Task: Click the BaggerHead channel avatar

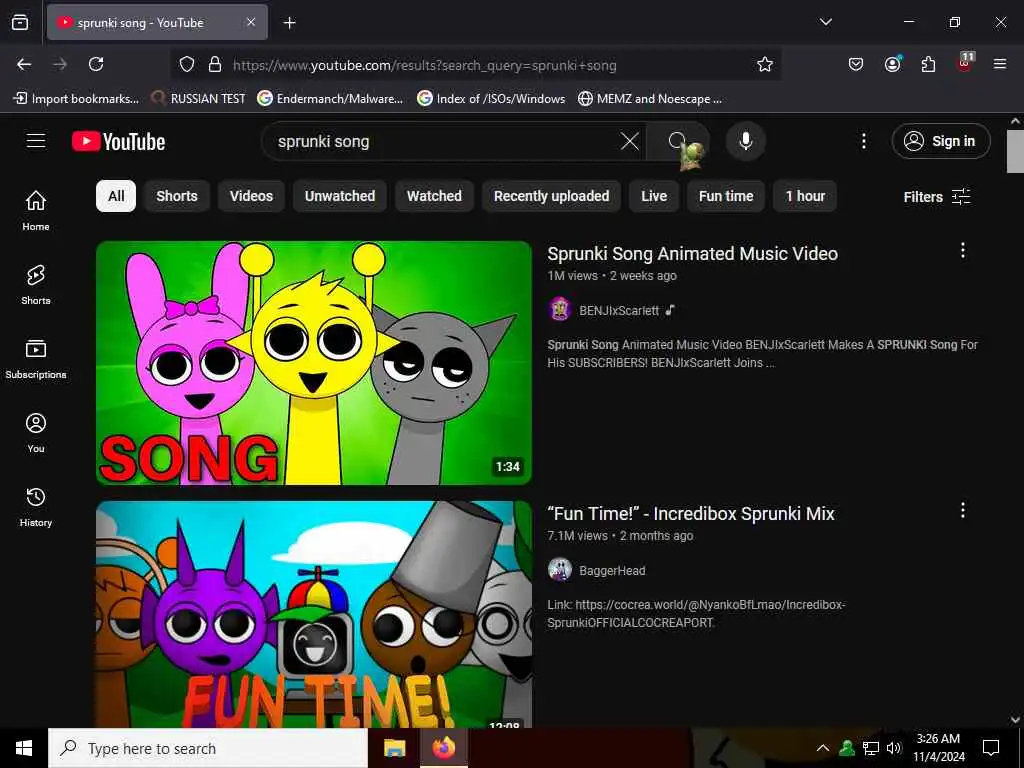Action: point(560,569)
